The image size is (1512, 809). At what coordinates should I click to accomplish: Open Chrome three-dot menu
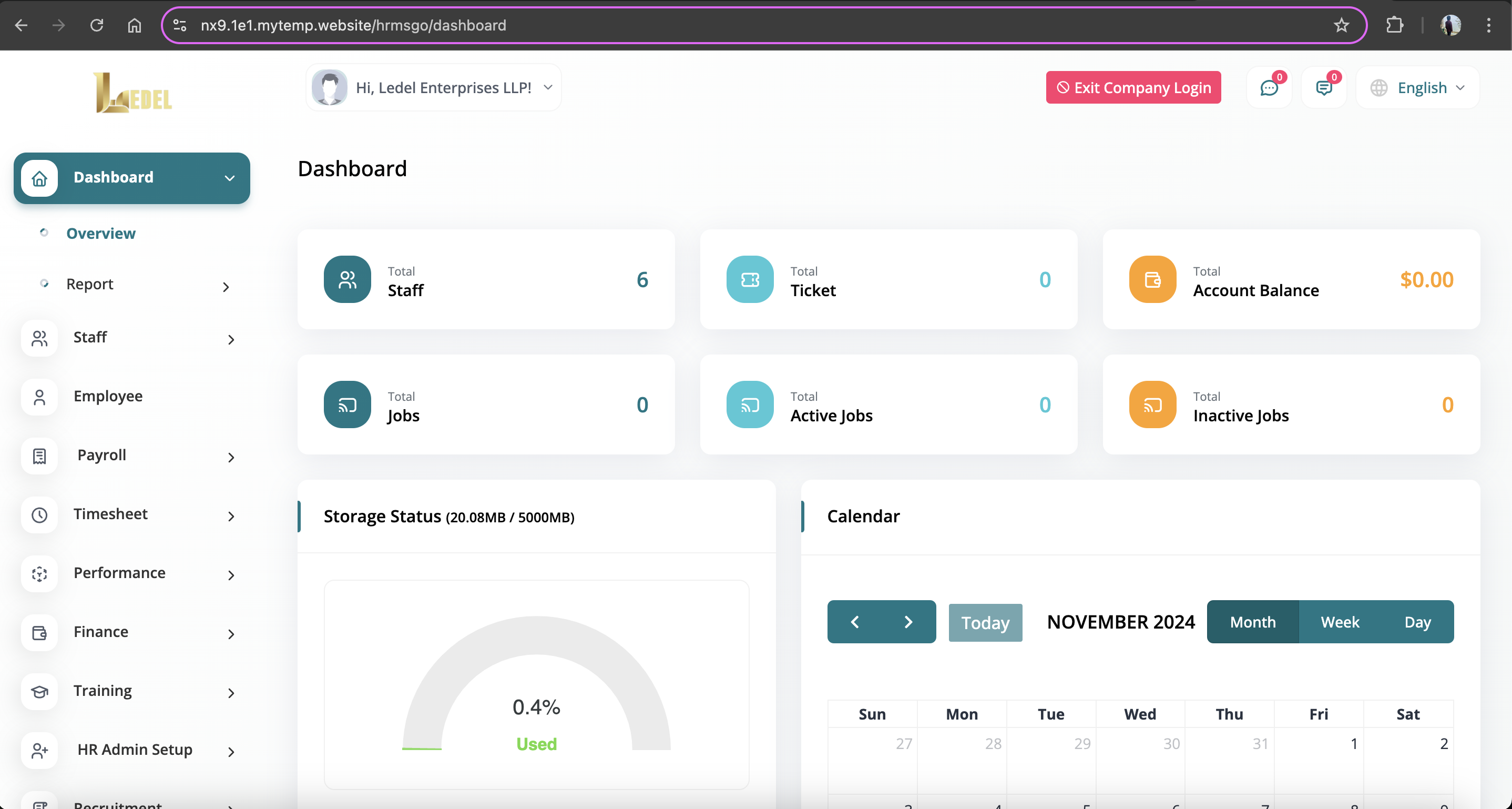click(x=1488, y=25)
